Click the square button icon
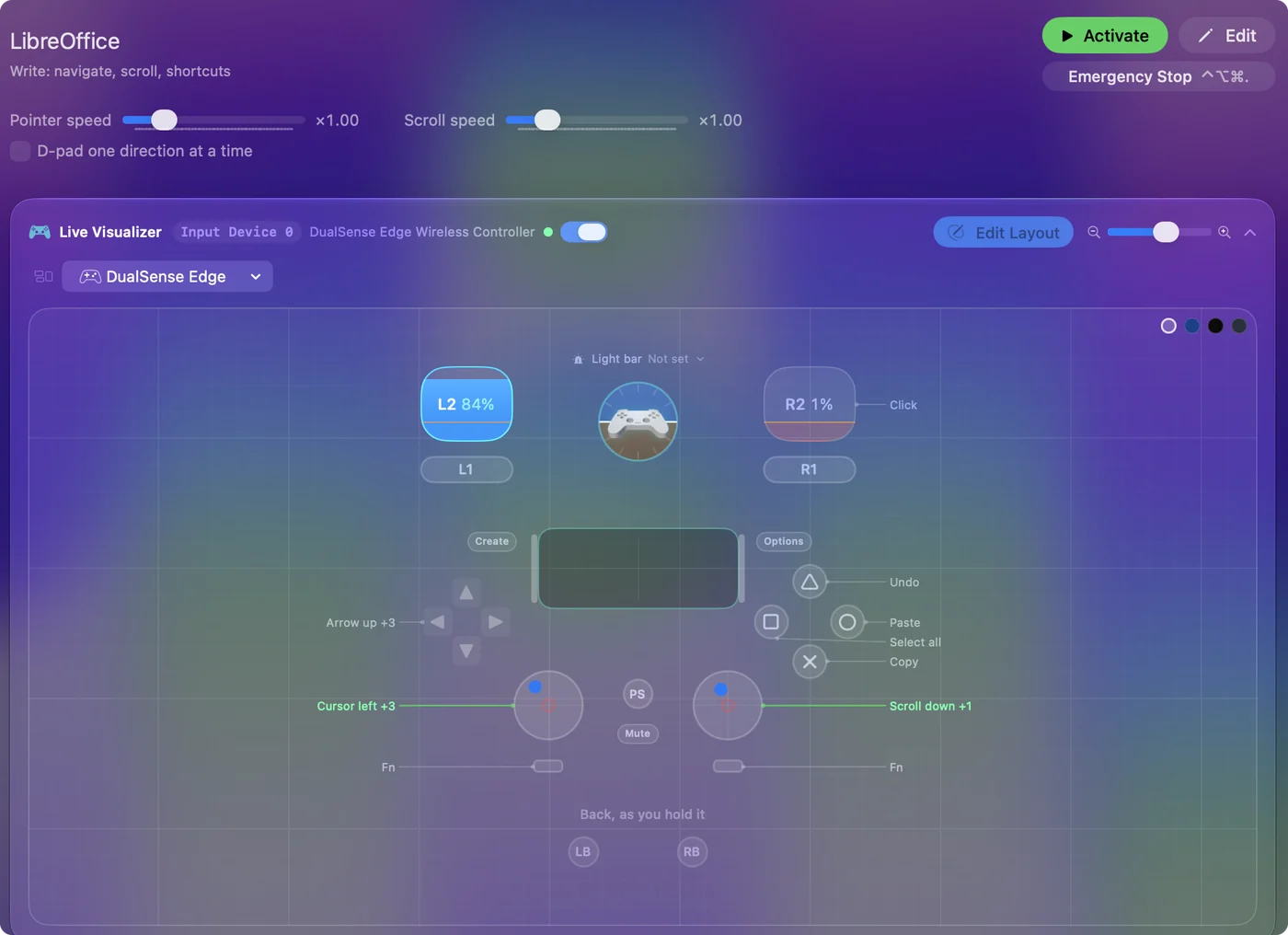The height and width of the screenshot is (935, 1288). click(771, 622)
